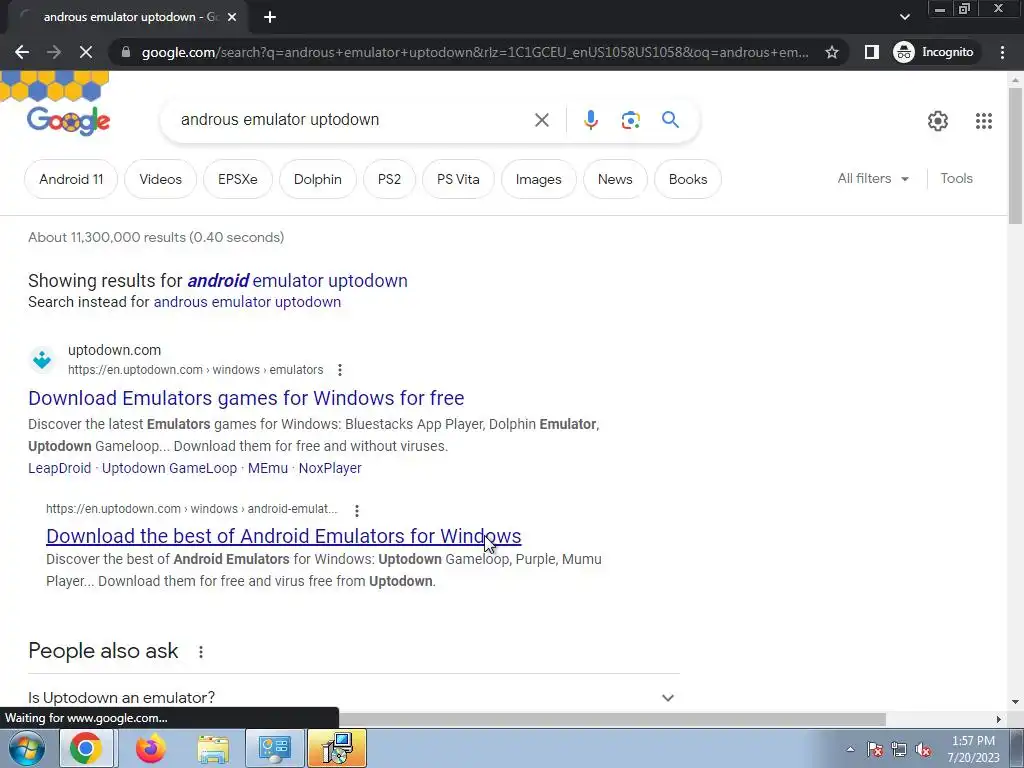Click the network tray icon
The image size is (1024, 768).
coord(899,749)
